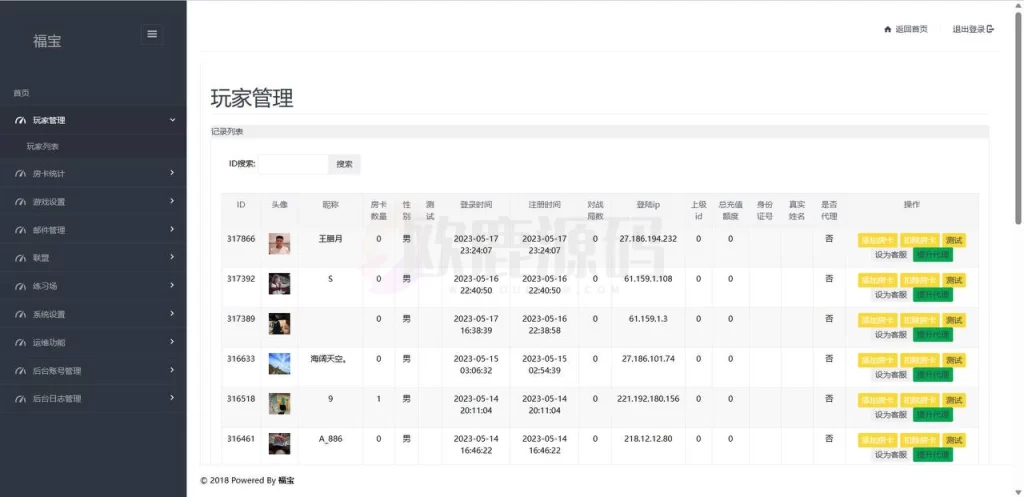Expand the 房卡统计 chevron arrow

(172, 173)
